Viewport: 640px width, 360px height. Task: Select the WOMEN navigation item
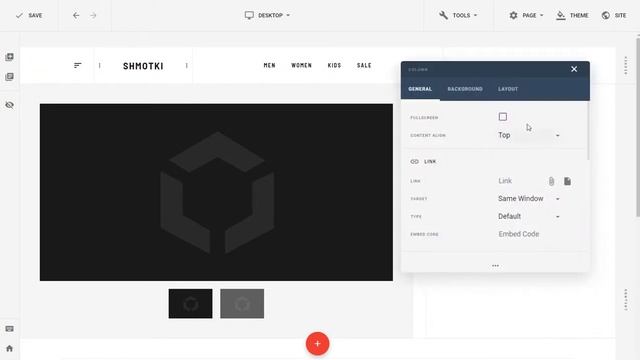302,65
